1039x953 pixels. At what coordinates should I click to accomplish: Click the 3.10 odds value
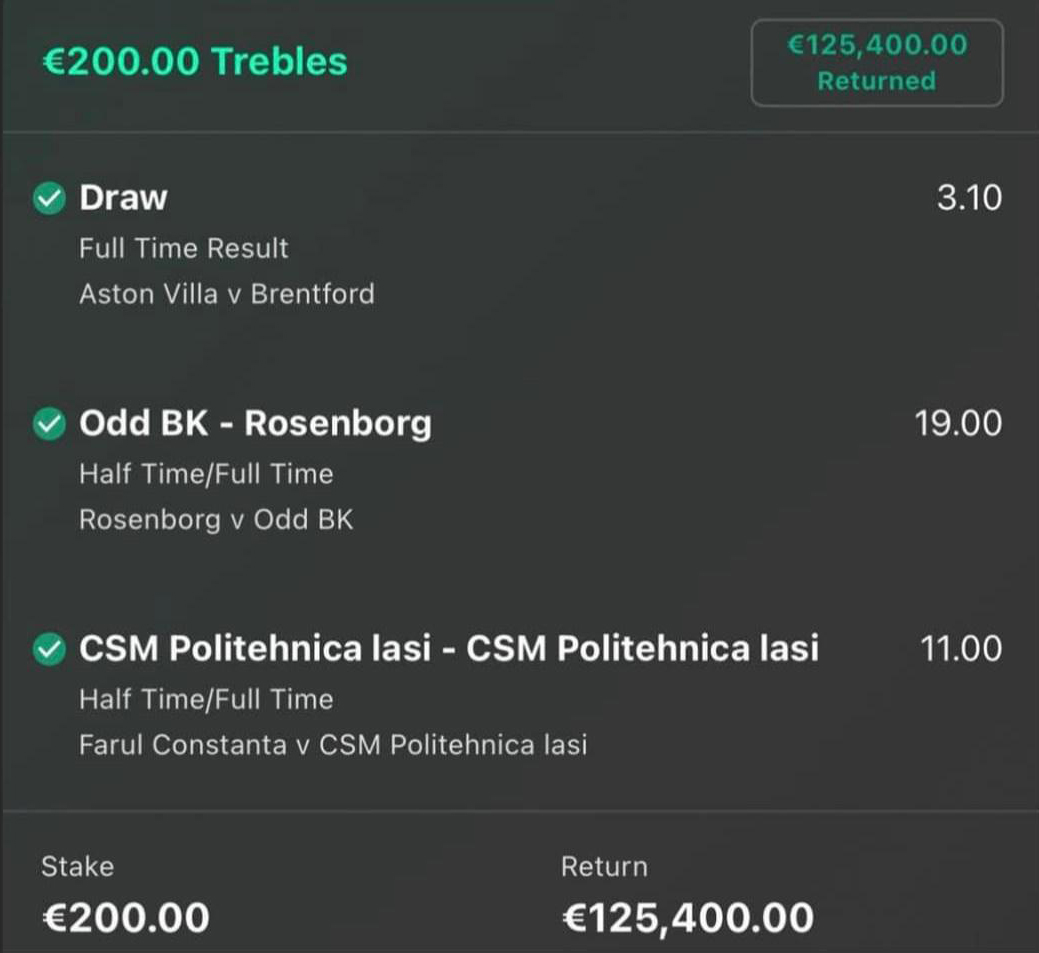pyautogui.click(x=968, y=198)
